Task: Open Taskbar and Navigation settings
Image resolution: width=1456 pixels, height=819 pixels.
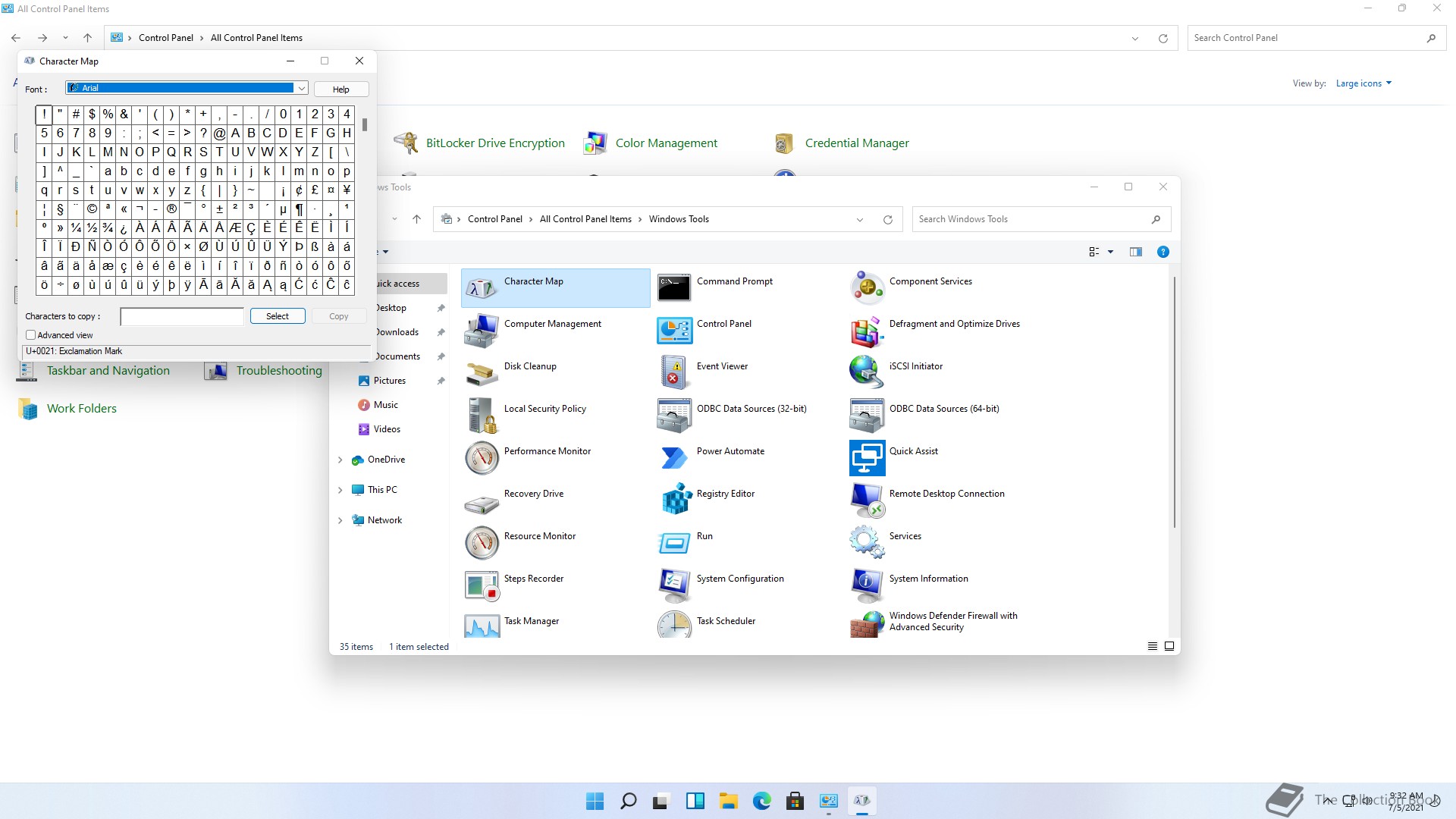Action: coord(94,371)
